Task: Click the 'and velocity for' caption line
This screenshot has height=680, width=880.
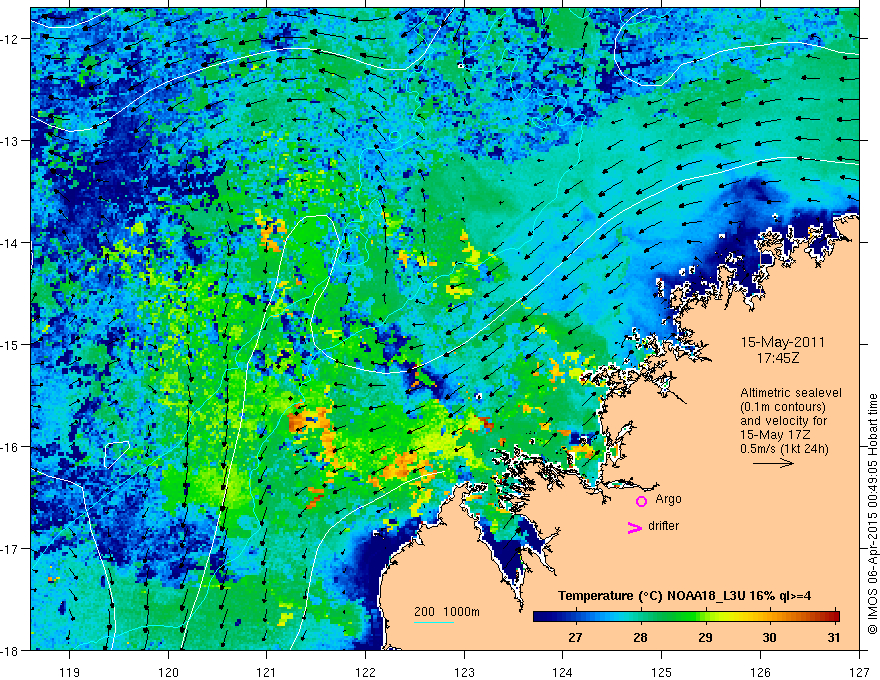Action: point(783,421)
